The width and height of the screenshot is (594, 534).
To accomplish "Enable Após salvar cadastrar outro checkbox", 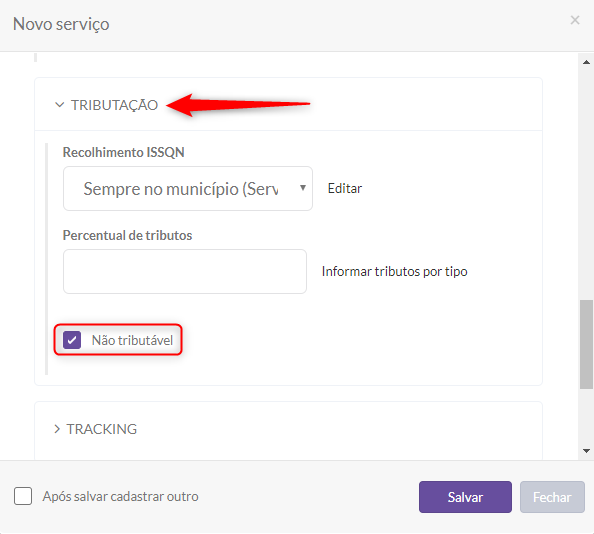I will click(x=23, y=496).
